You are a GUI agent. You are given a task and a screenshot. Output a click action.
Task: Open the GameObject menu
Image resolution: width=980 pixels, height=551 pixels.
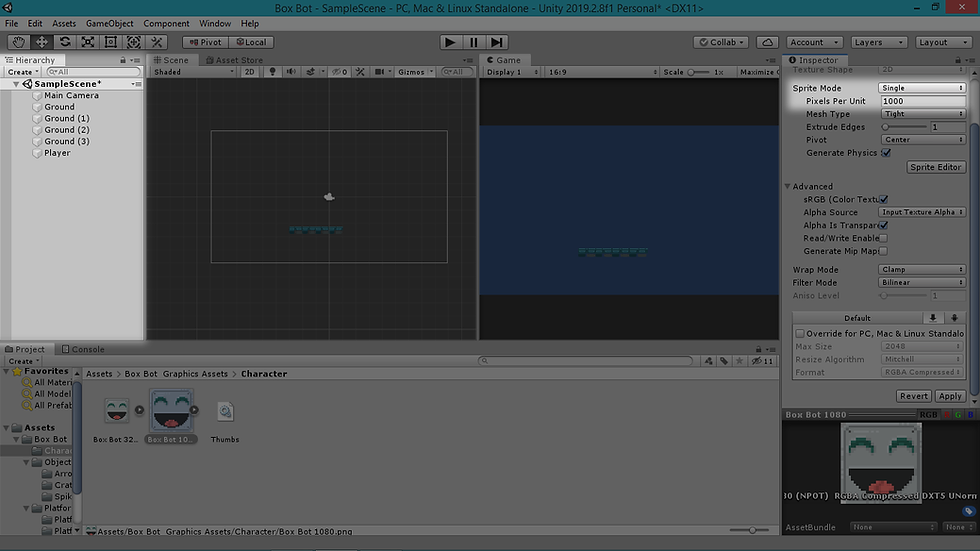click(x=109, y=24)
